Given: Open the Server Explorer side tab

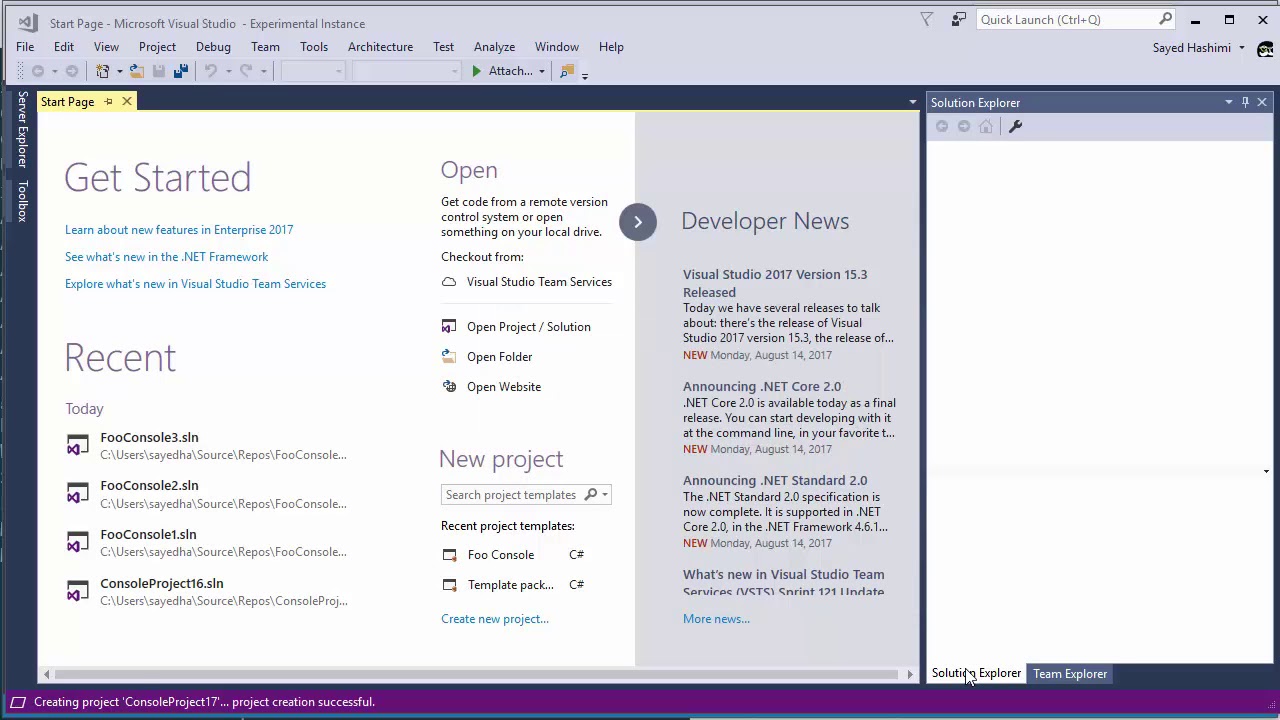Looking at the screenshot, I should click(x=22, y=130).
